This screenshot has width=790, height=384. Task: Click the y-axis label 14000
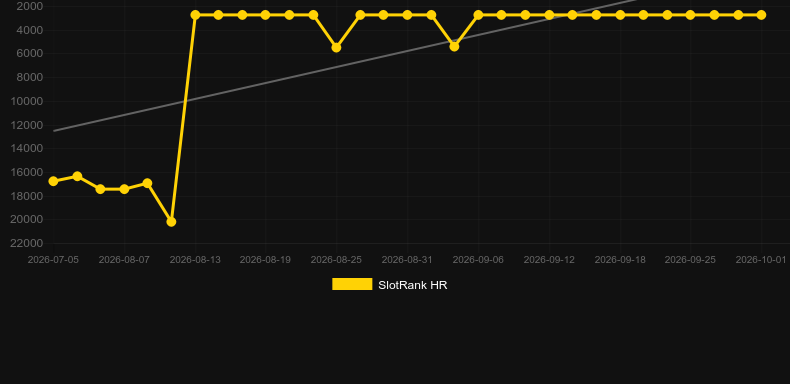coord(27,149)
